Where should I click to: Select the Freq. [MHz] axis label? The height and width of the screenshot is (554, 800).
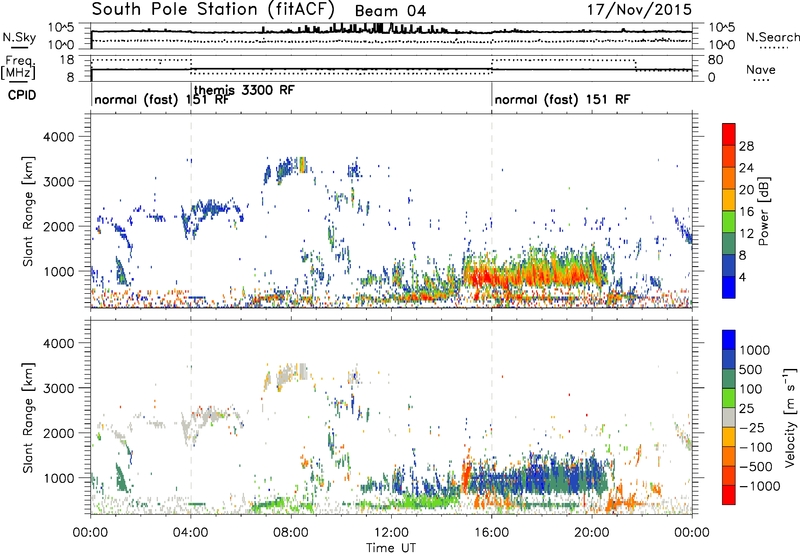19,67
